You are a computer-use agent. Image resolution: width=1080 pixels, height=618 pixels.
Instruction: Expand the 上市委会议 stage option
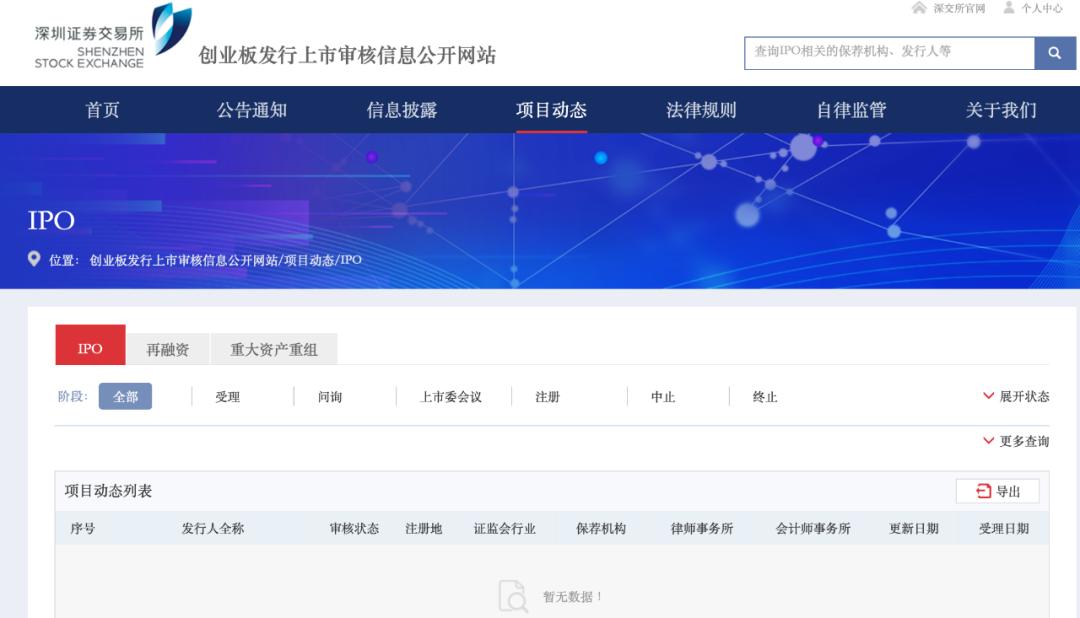451,396
